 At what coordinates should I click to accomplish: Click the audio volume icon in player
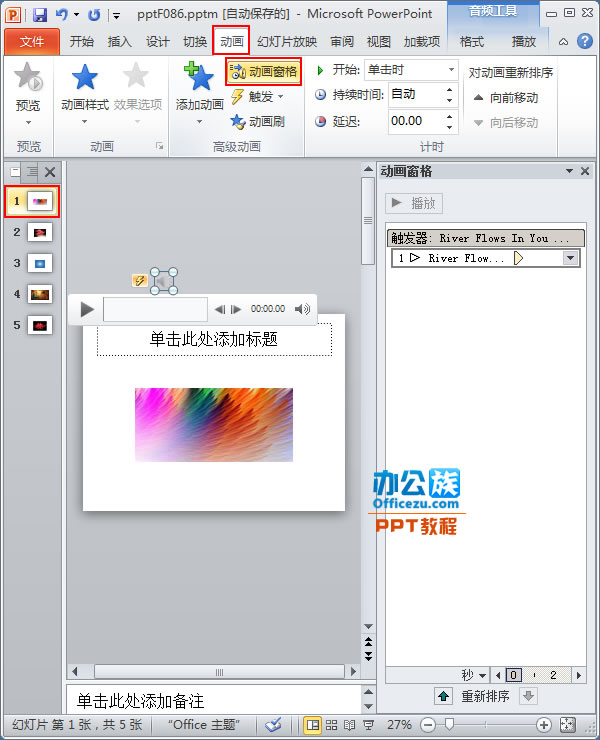[302, 309]
